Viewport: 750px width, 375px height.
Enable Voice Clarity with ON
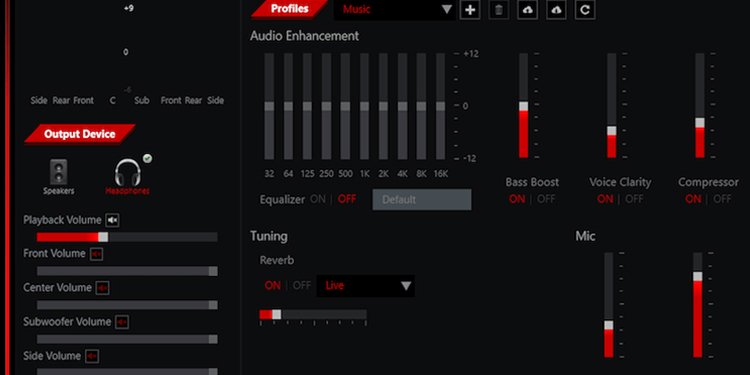click(605, 199)
